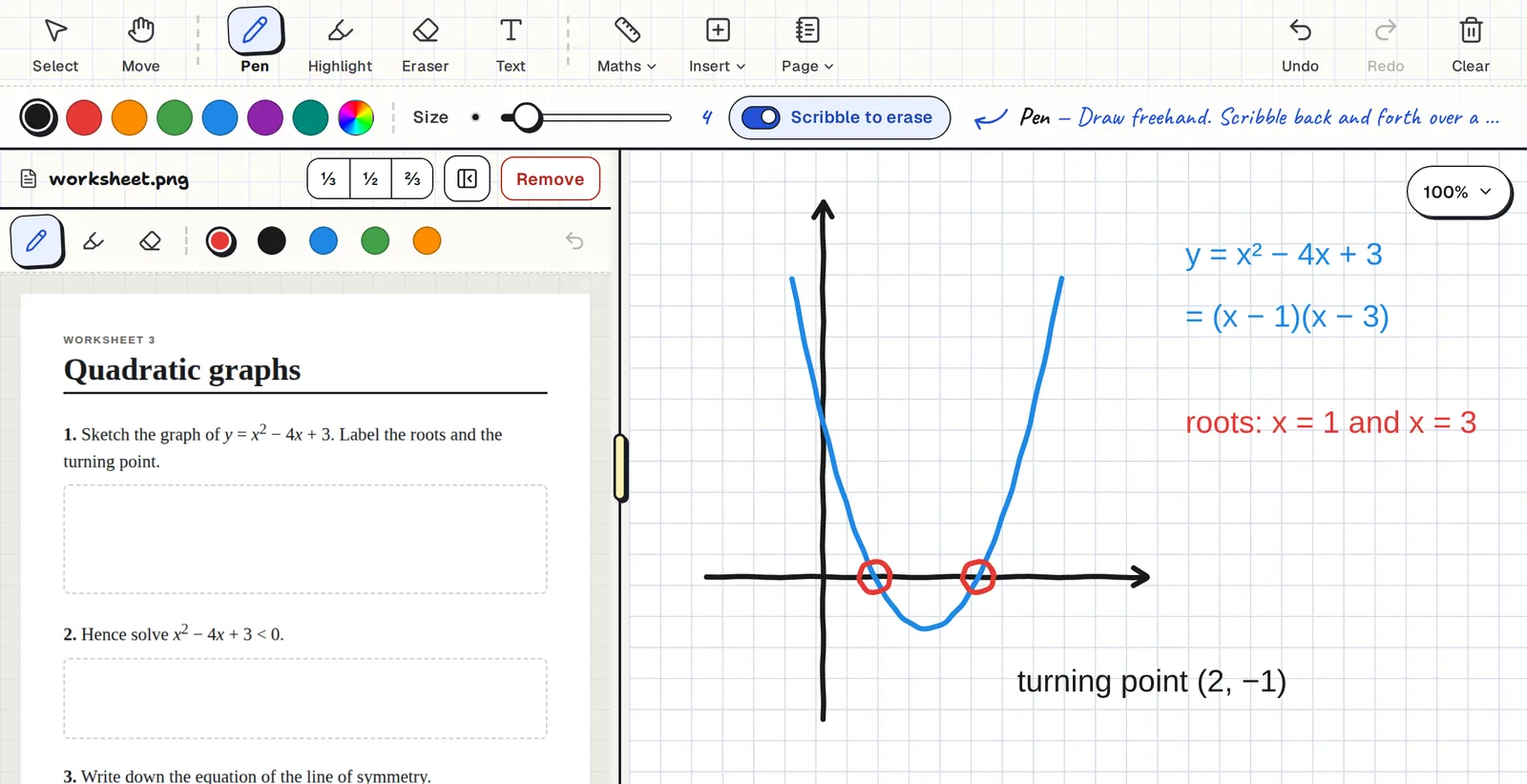Screen dimensions: 1527x784
Task: Choose red in the worksheet panel palette
Action: 220,241
